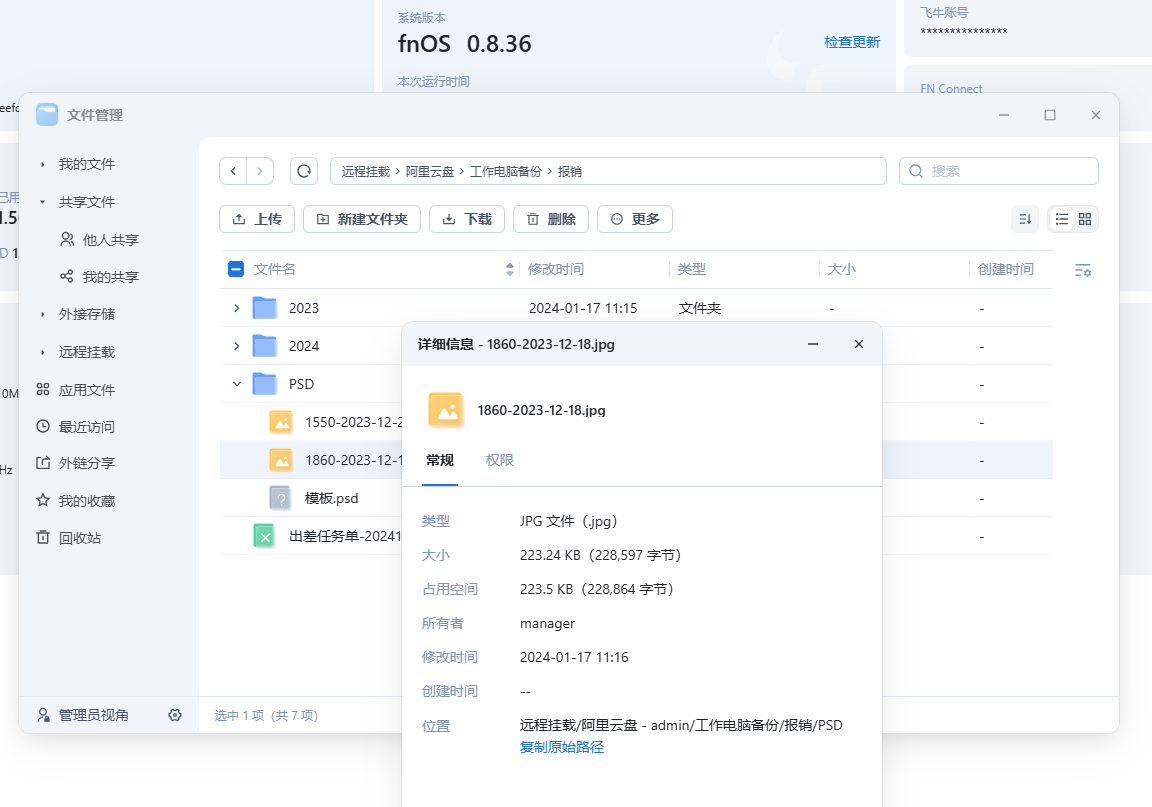Select the 模板.psd file name
The image size is (1152, 807).
coord(331,498)
